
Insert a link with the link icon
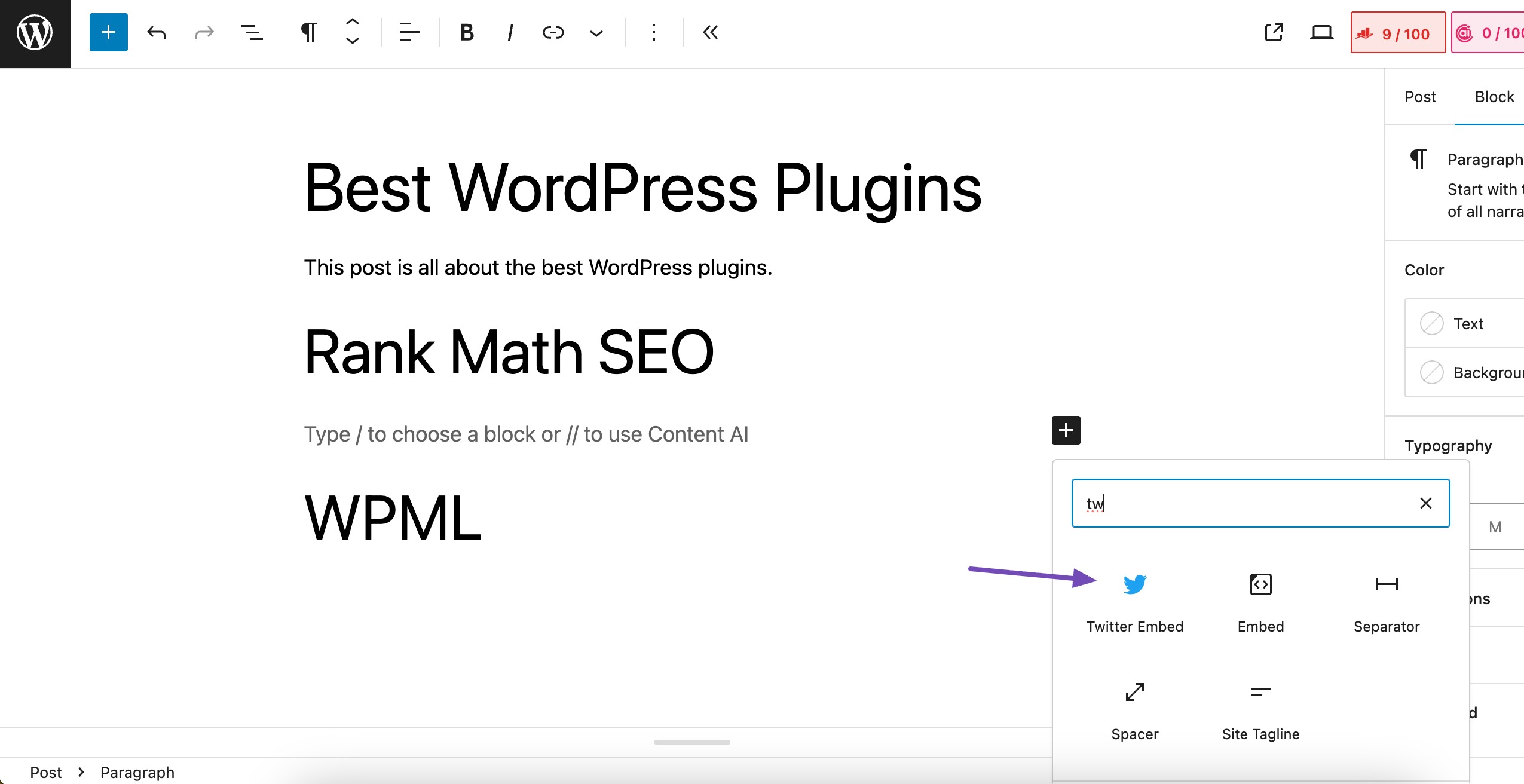(x=553, y=32)
